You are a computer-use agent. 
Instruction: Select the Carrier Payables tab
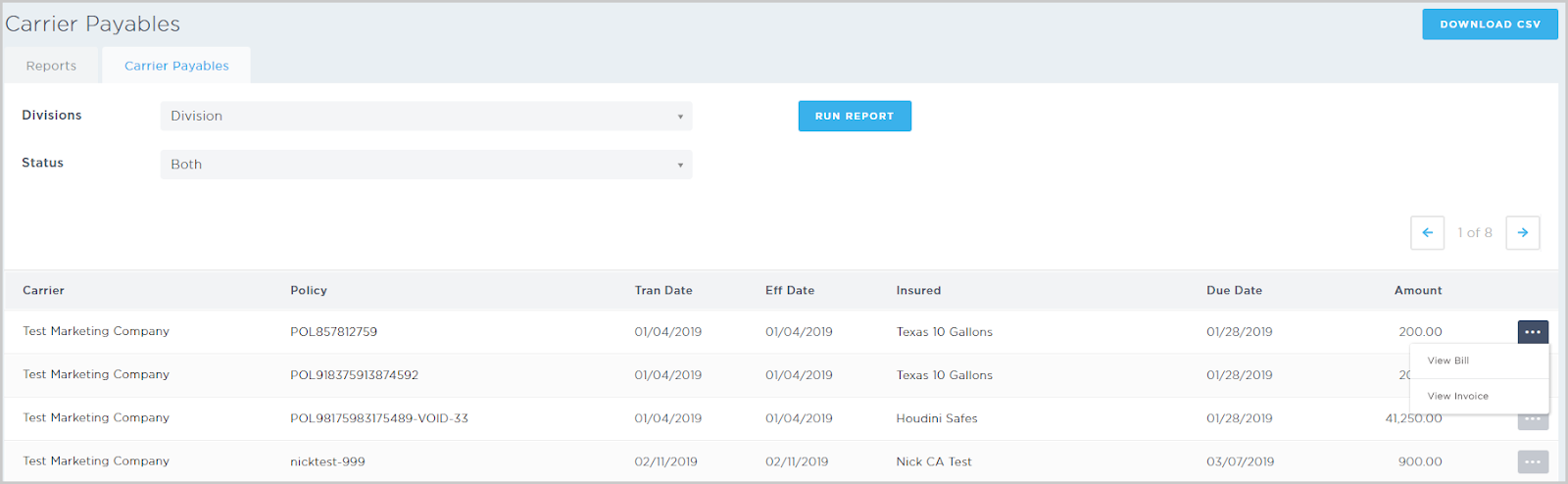click(x=176, y=66)
